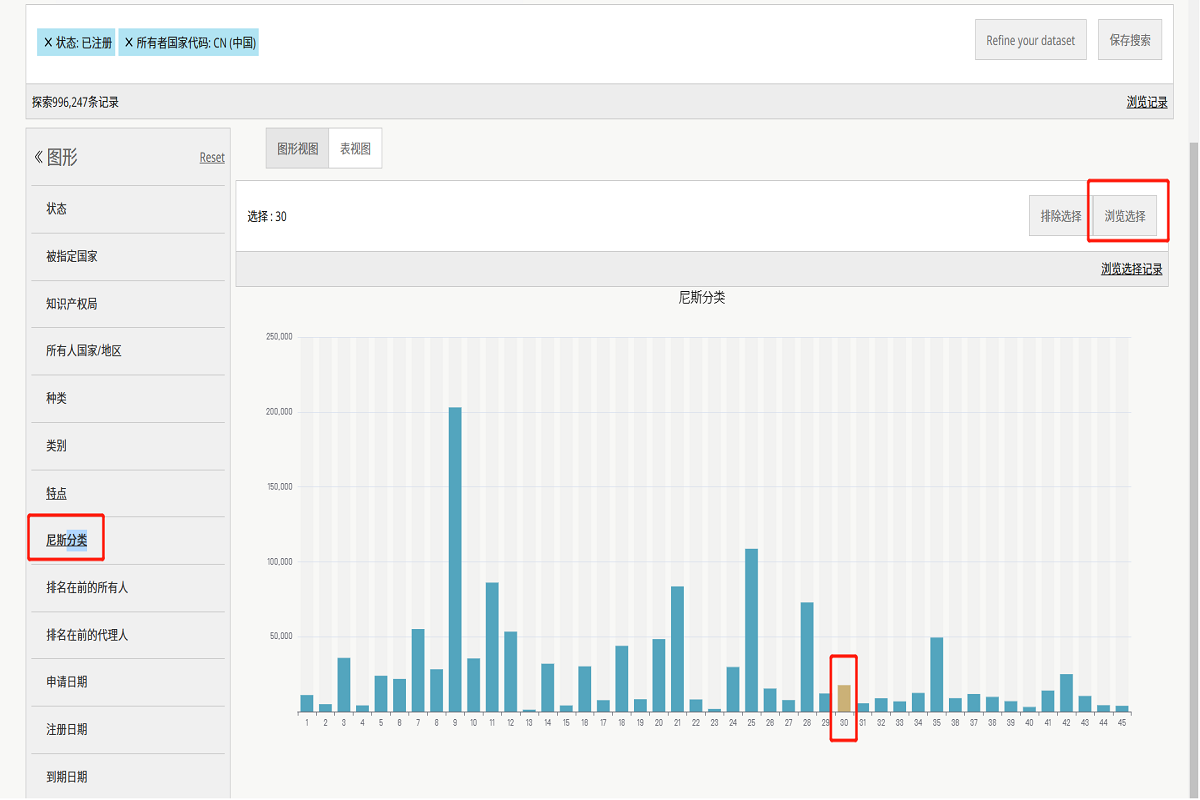Click the 尼斯分类 chart title
This screenshot has width=1200, height=800.
pos(702,297)
